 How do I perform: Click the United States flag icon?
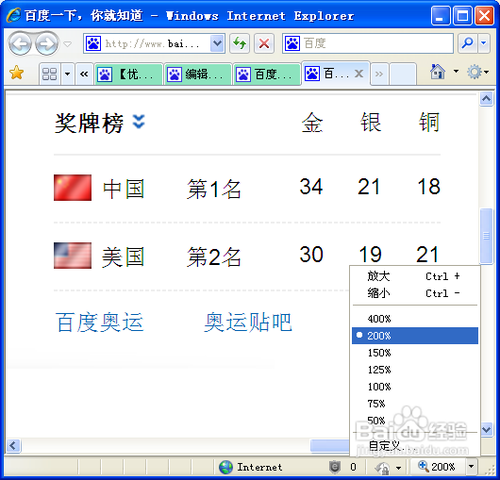pos(73,255)
